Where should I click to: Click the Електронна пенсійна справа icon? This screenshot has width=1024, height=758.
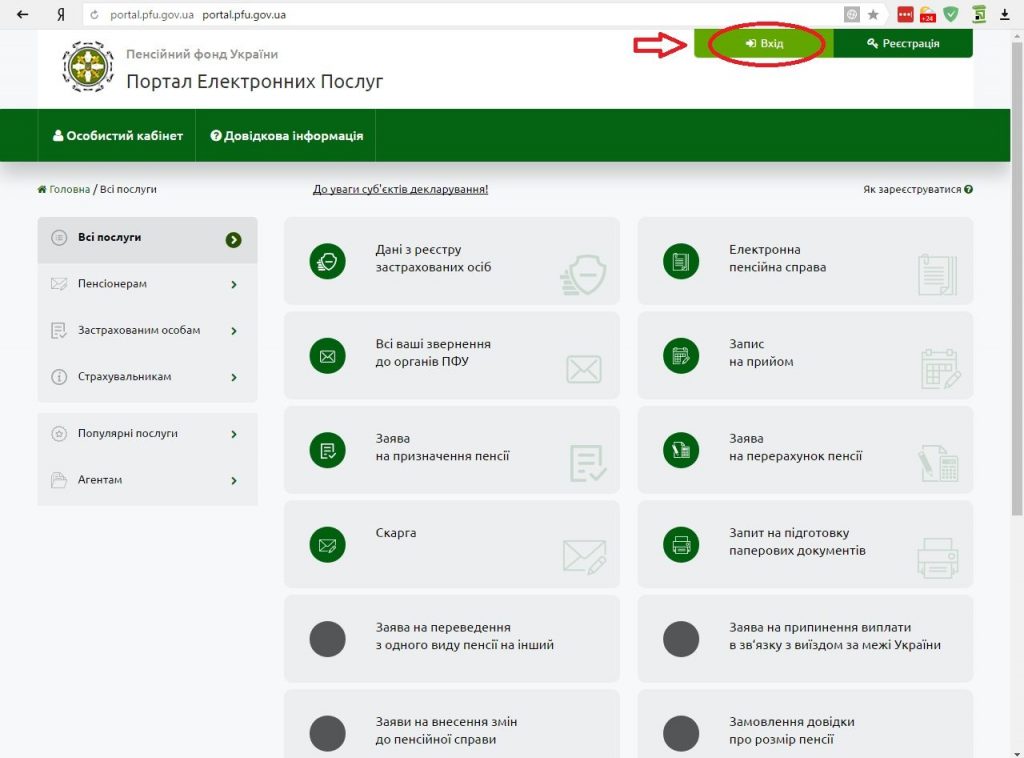point(681,261)
